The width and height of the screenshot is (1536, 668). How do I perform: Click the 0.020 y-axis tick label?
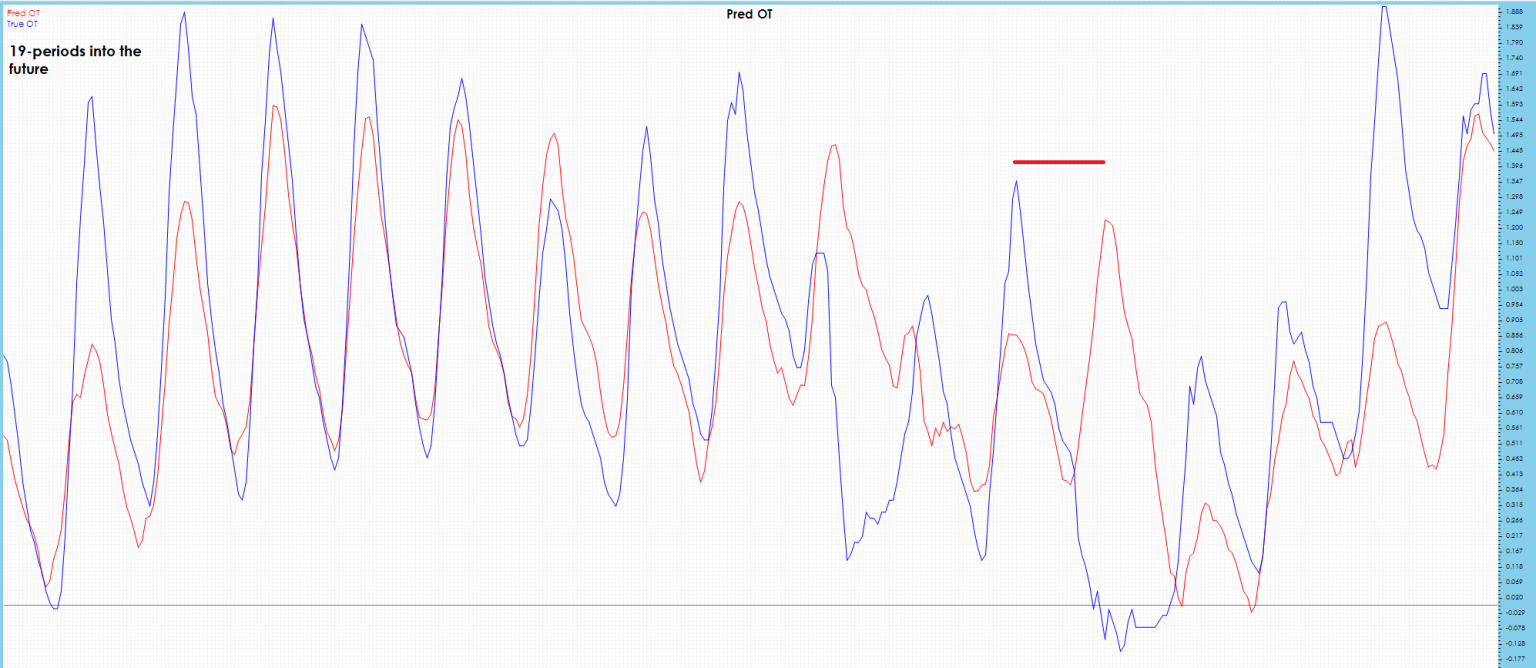point(1516,595)
